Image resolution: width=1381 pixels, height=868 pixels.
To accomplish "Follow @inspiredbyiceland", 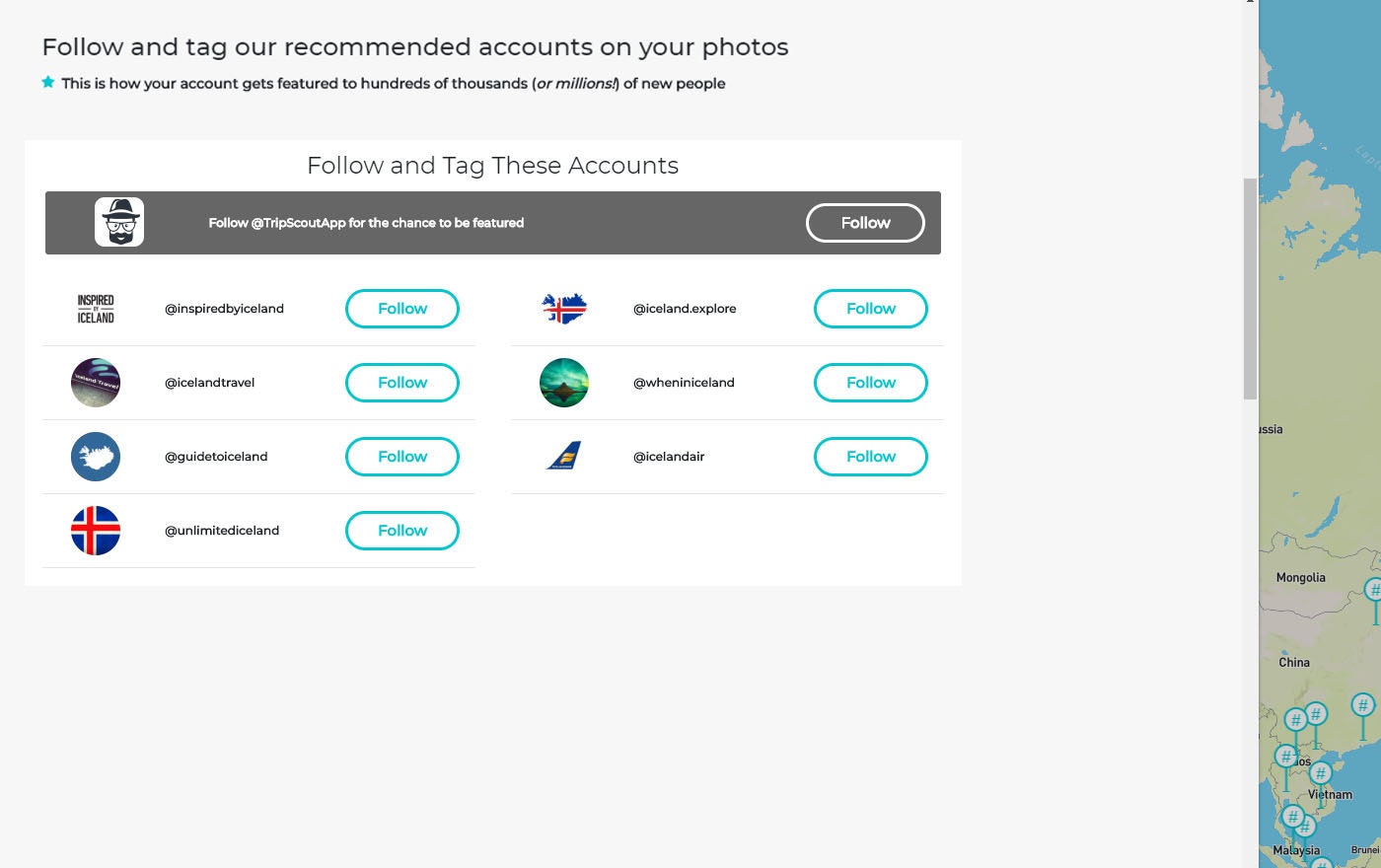I will click(401, 308).
